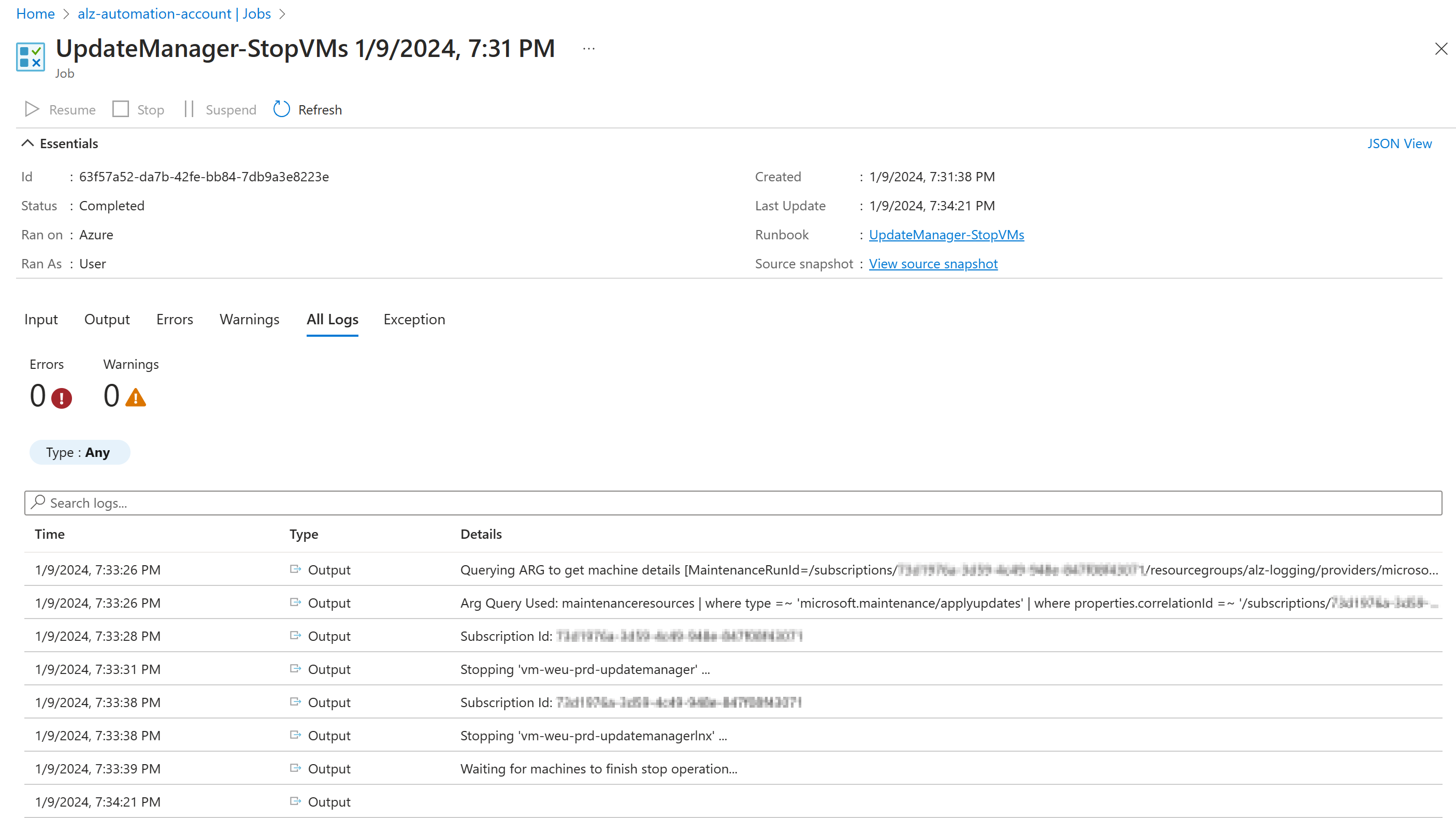1456x818 pixels.
Task: Click the Ran on value Azure
Action: (96, 235)
